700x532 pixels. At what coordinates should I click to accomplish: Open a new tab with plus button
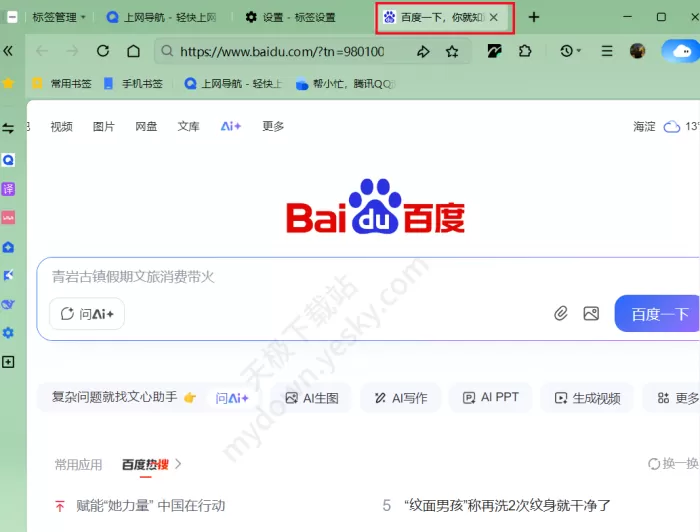point(533,17)
